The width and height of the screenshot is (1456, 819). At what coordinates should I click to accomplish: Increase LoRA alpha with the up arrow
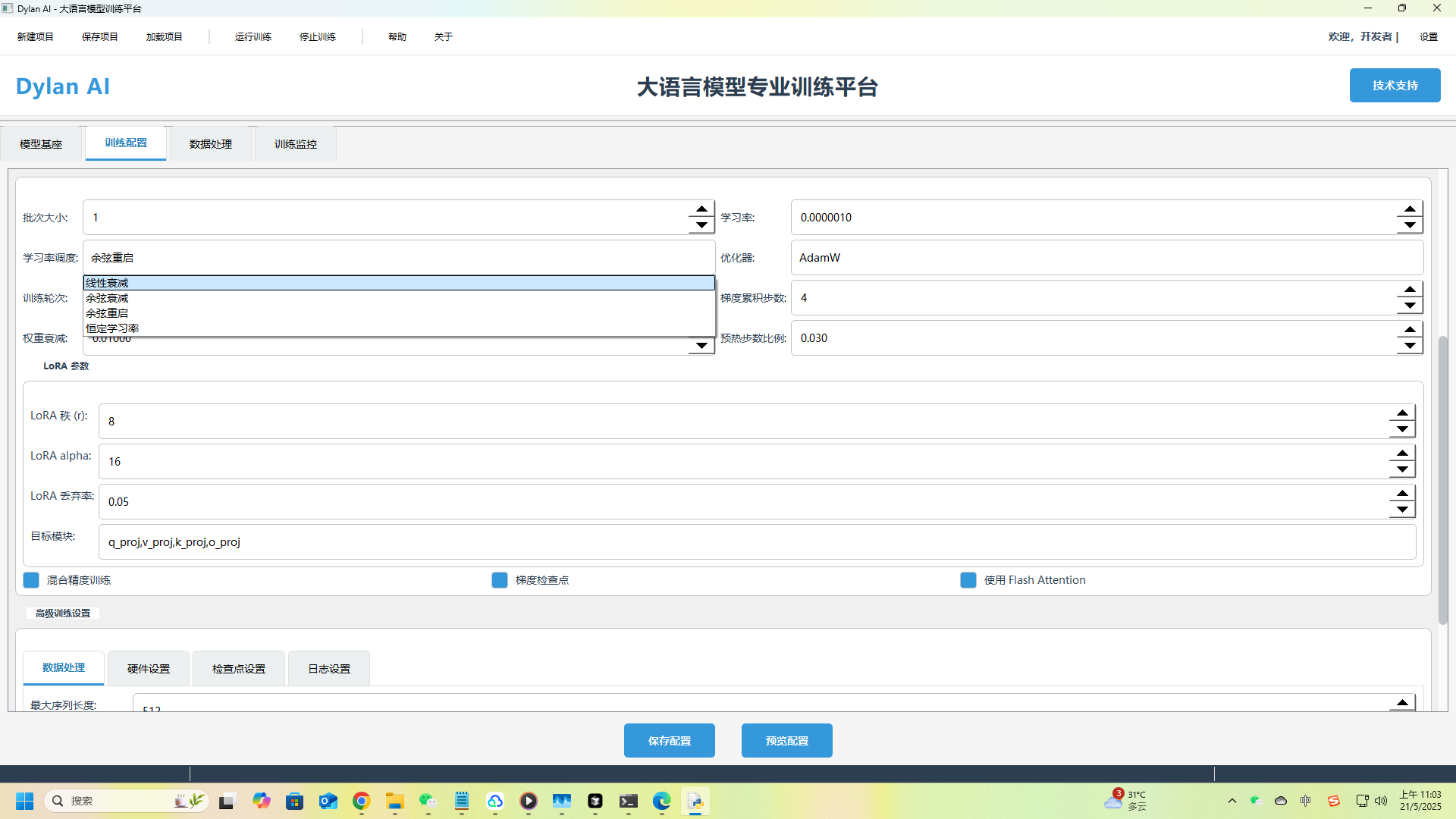1402,453
